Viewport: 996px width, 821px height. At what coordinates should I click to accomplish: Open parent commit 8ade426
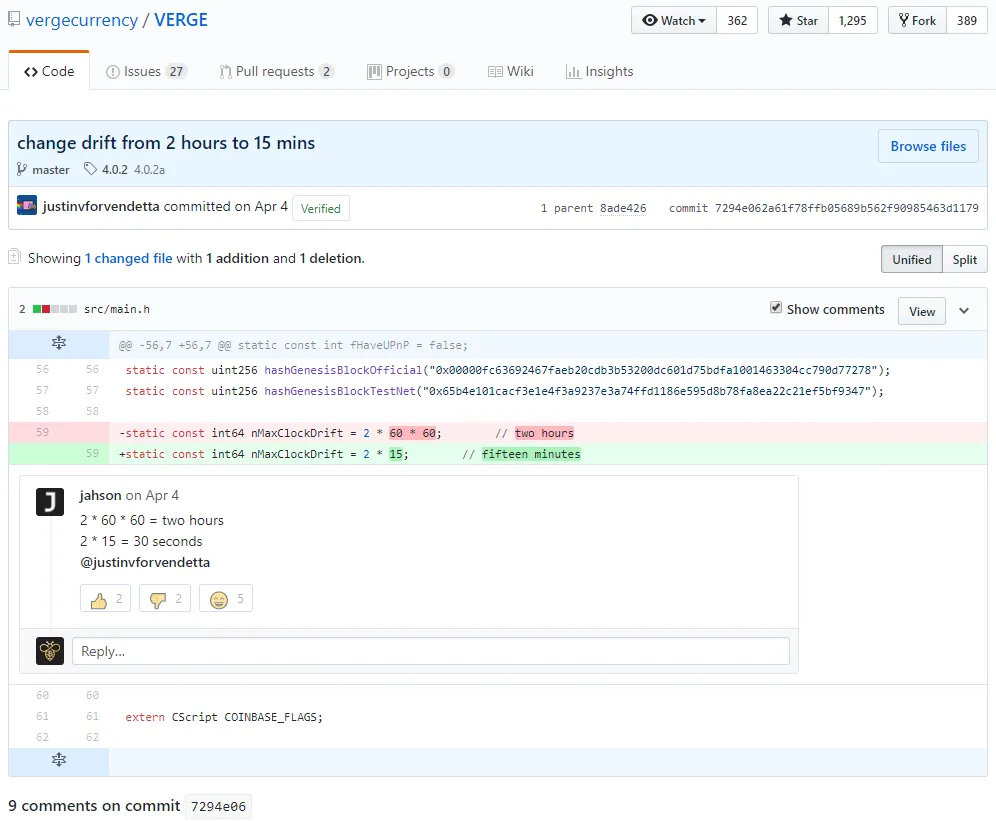point(623,208)
